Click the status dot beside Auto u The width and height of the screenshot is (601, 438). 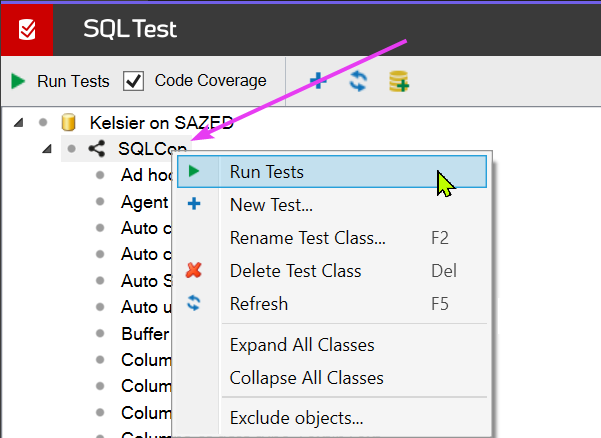pos(100,307)
